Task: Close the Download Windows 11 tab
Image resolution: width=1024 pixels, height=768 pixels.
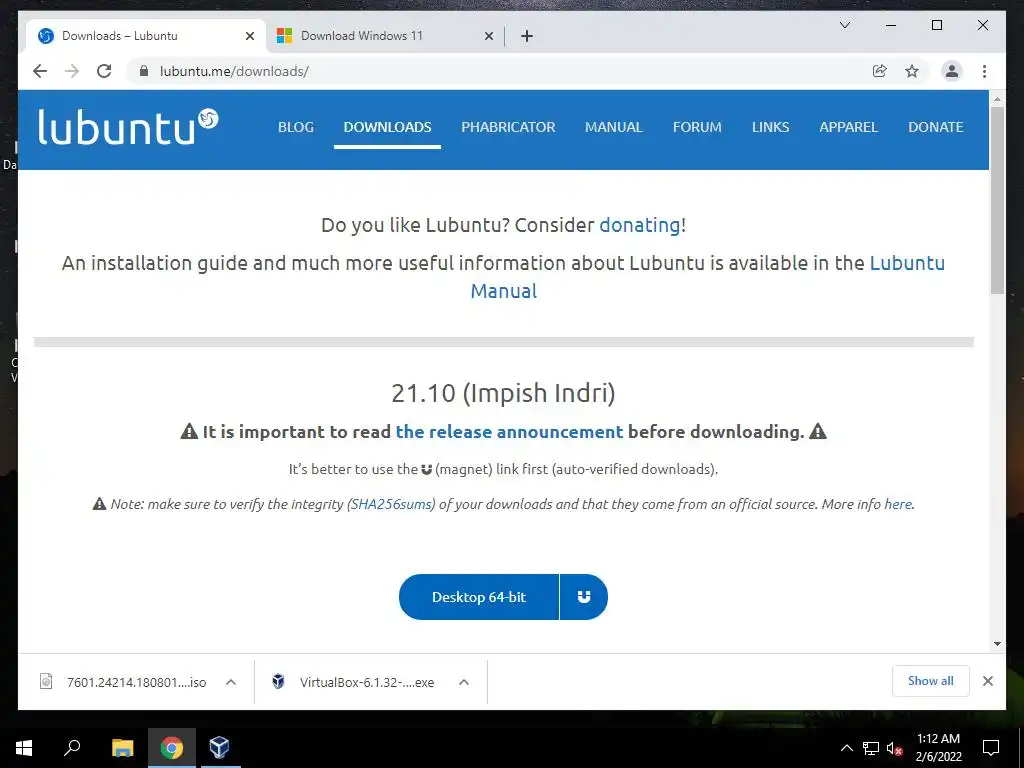Action: click(x=488, y=36)
